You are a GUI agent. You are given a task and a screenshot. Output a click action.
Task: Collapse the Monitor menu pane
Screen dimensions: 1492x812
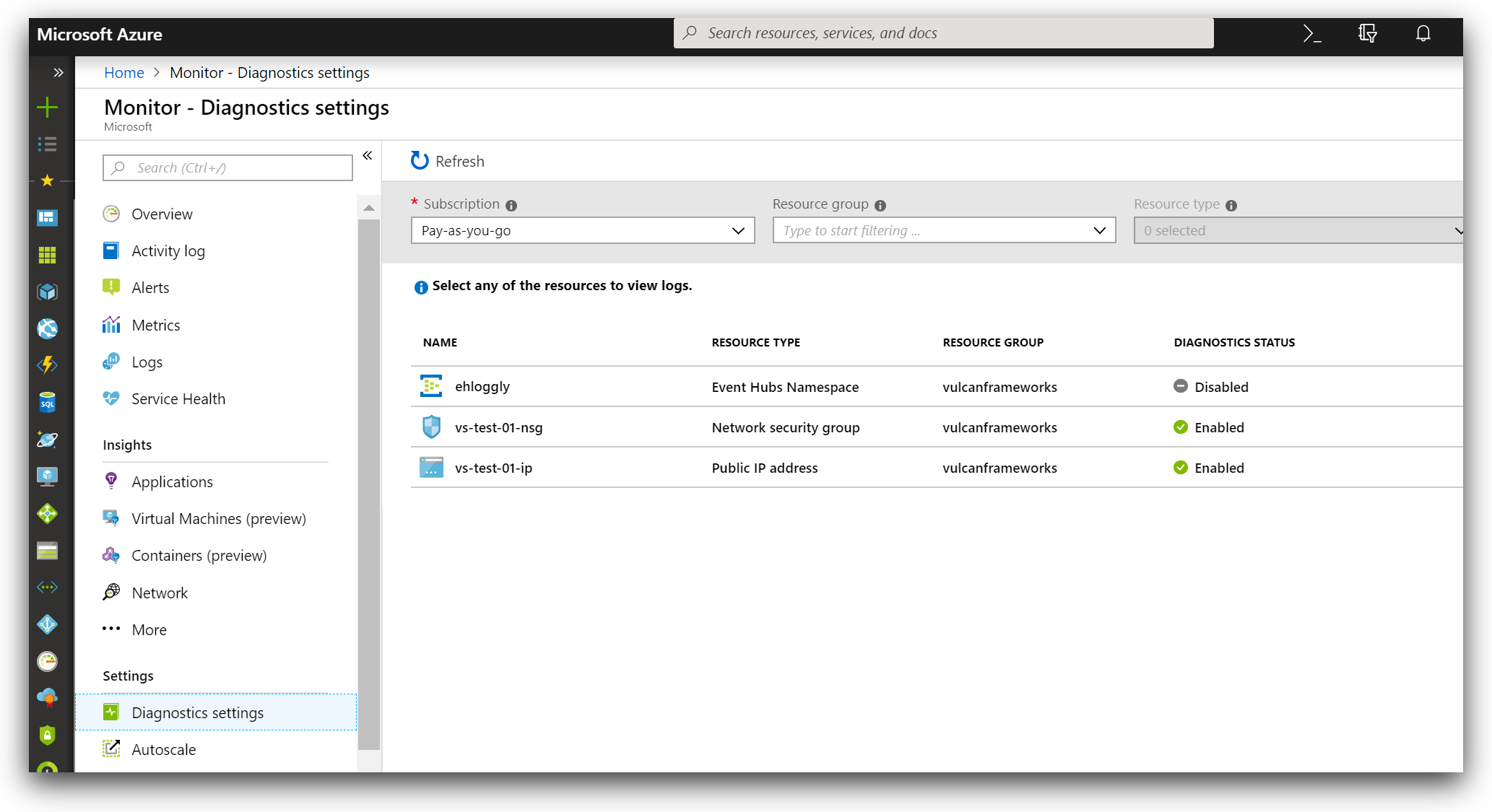tap(367, 156)
